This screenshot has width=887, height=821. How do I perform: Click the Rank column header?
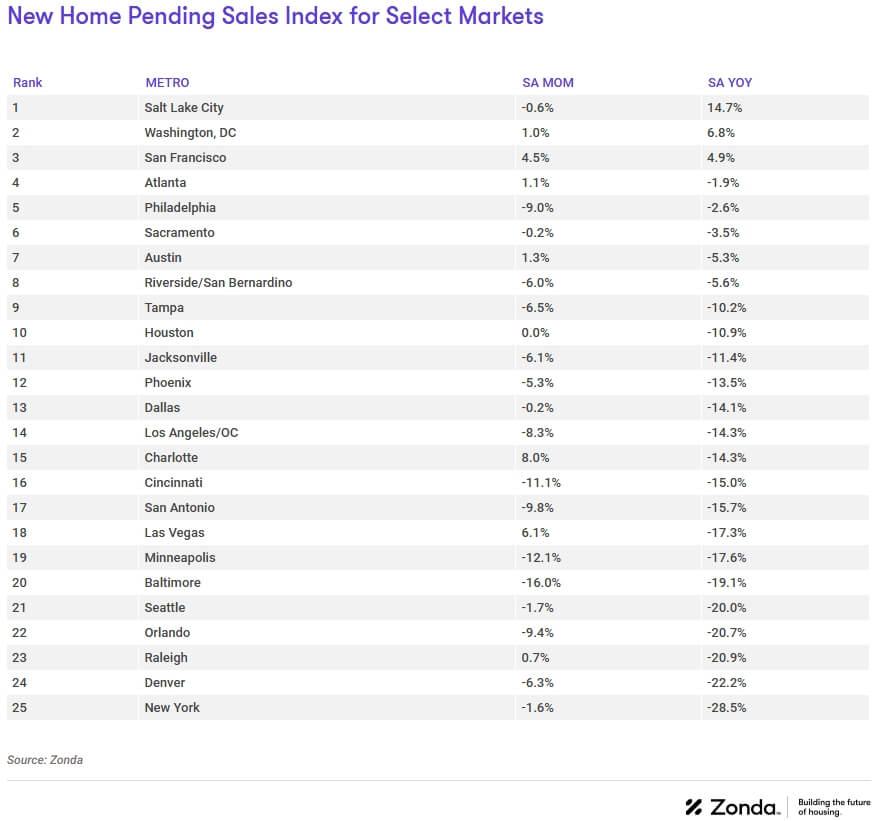[x=27, y=83]
